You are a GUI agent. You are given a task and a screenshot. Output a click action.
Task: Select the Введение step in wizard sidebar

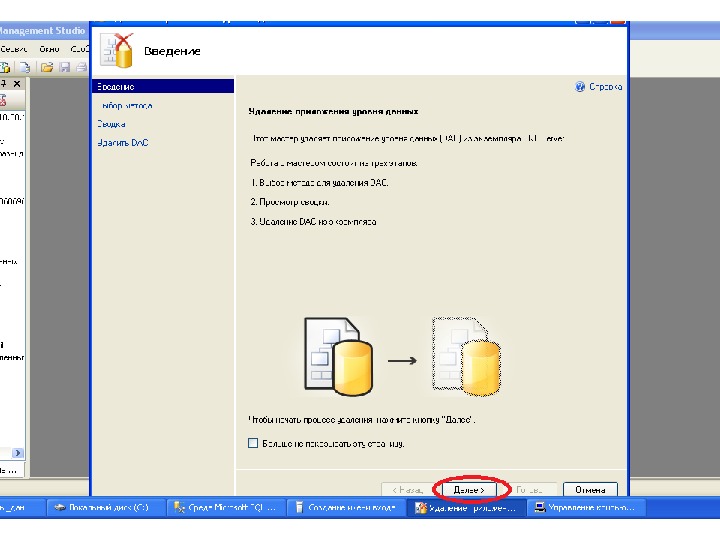[163, 86]
